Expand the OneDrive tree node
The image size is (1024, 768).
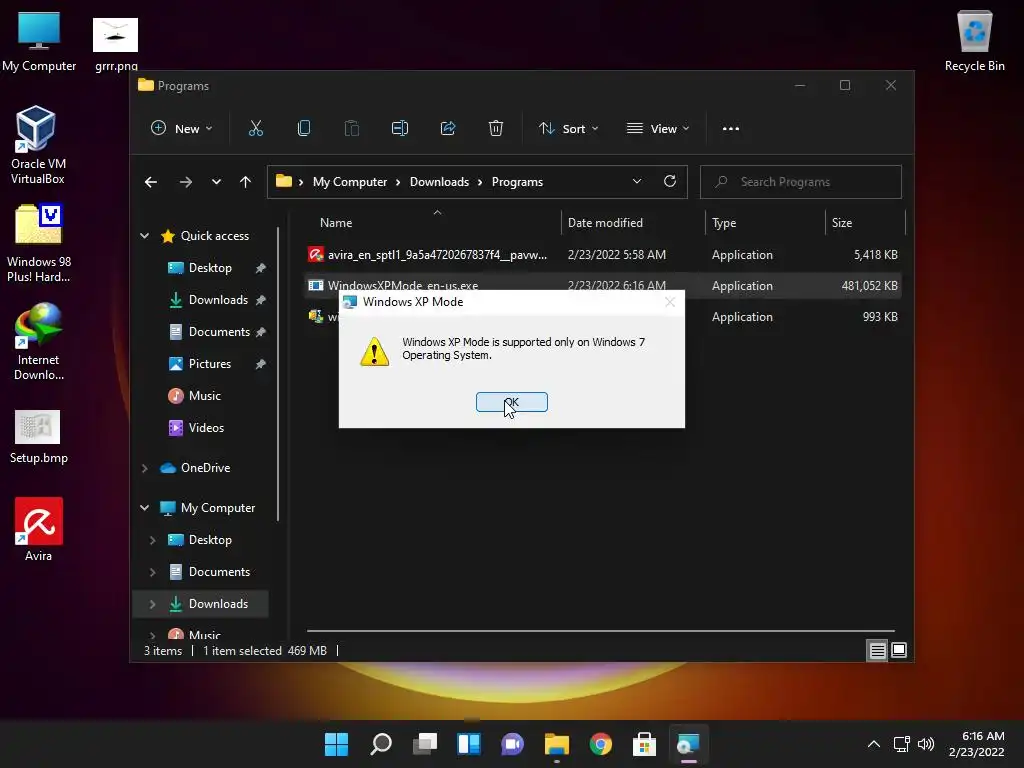click(144, 468)
